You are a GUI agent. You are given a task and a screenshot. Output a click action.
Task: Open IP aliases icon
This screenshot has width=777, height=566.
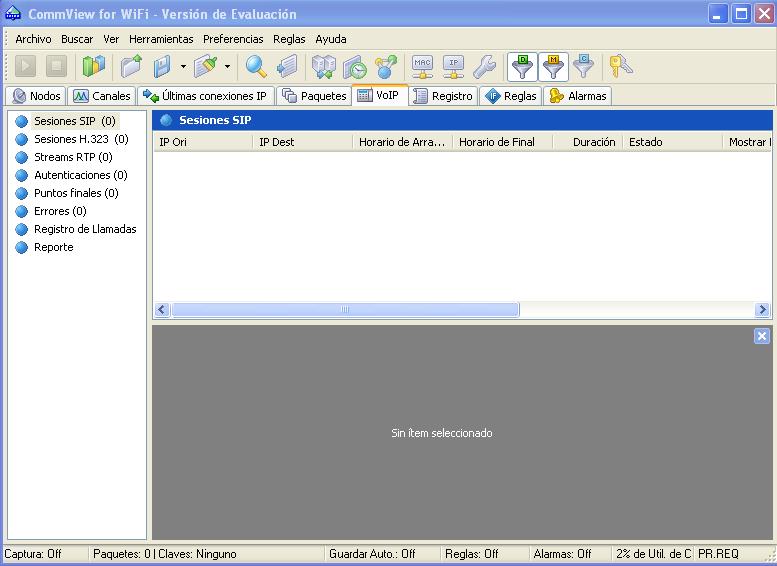(453, 66)
